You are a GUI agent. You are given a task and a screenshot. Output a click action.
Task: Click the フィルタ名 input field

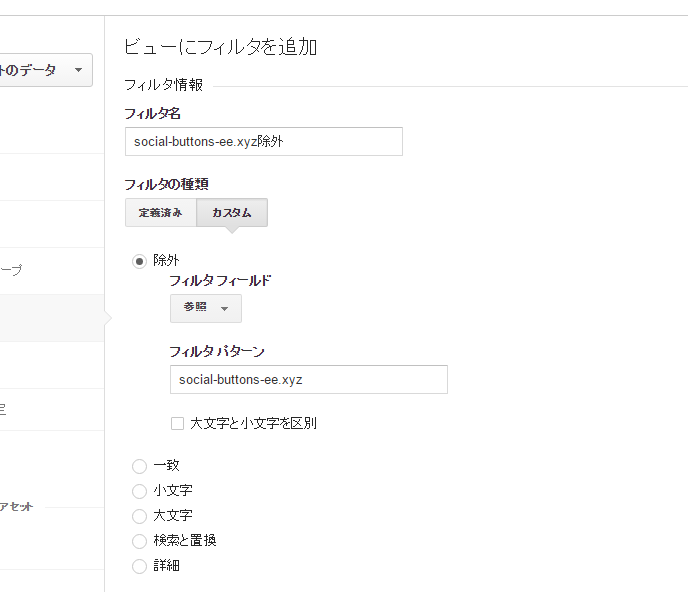tap(264, 141)
